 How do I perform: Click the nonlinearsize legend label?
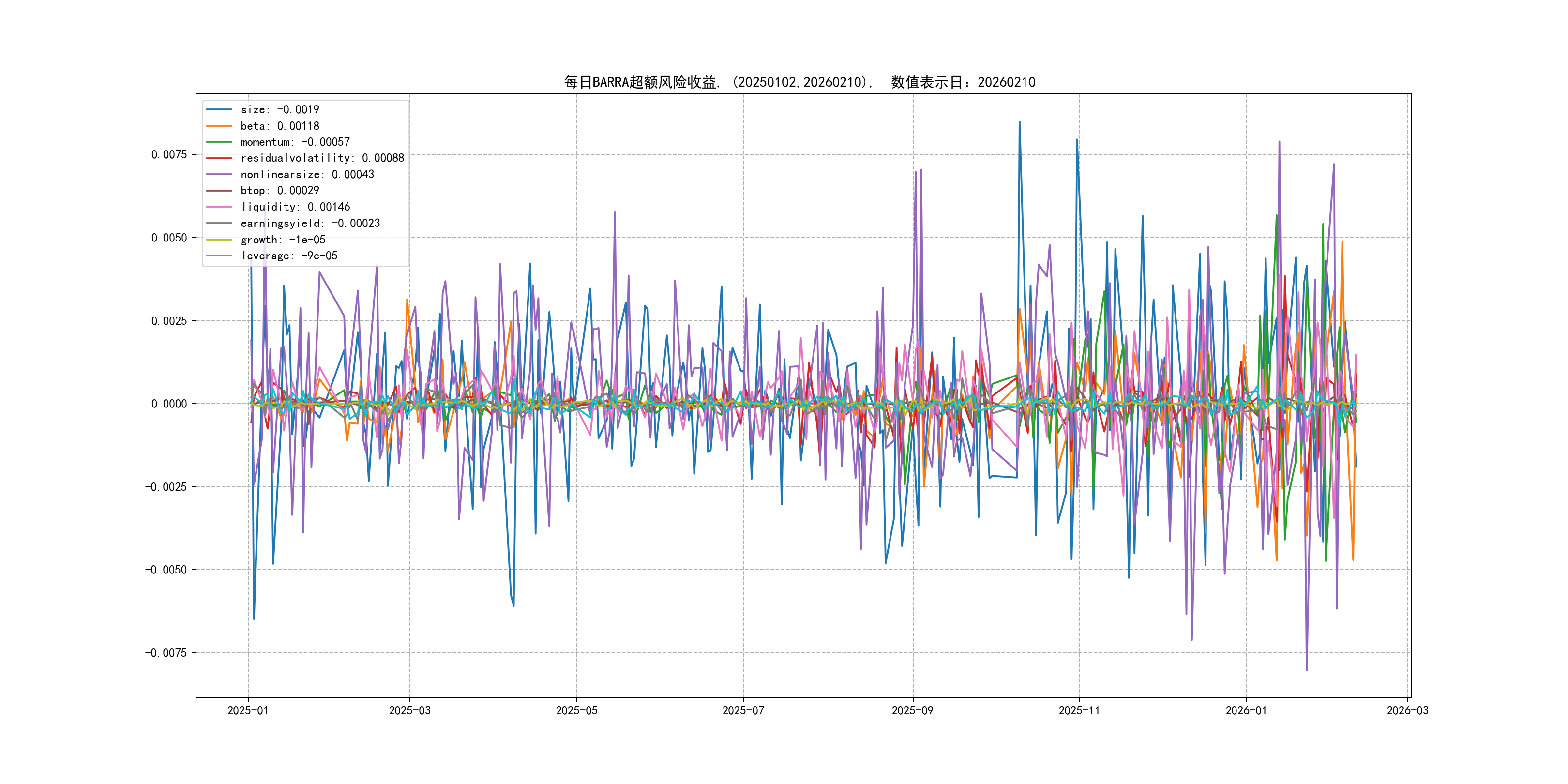click(x=307, y=175)
